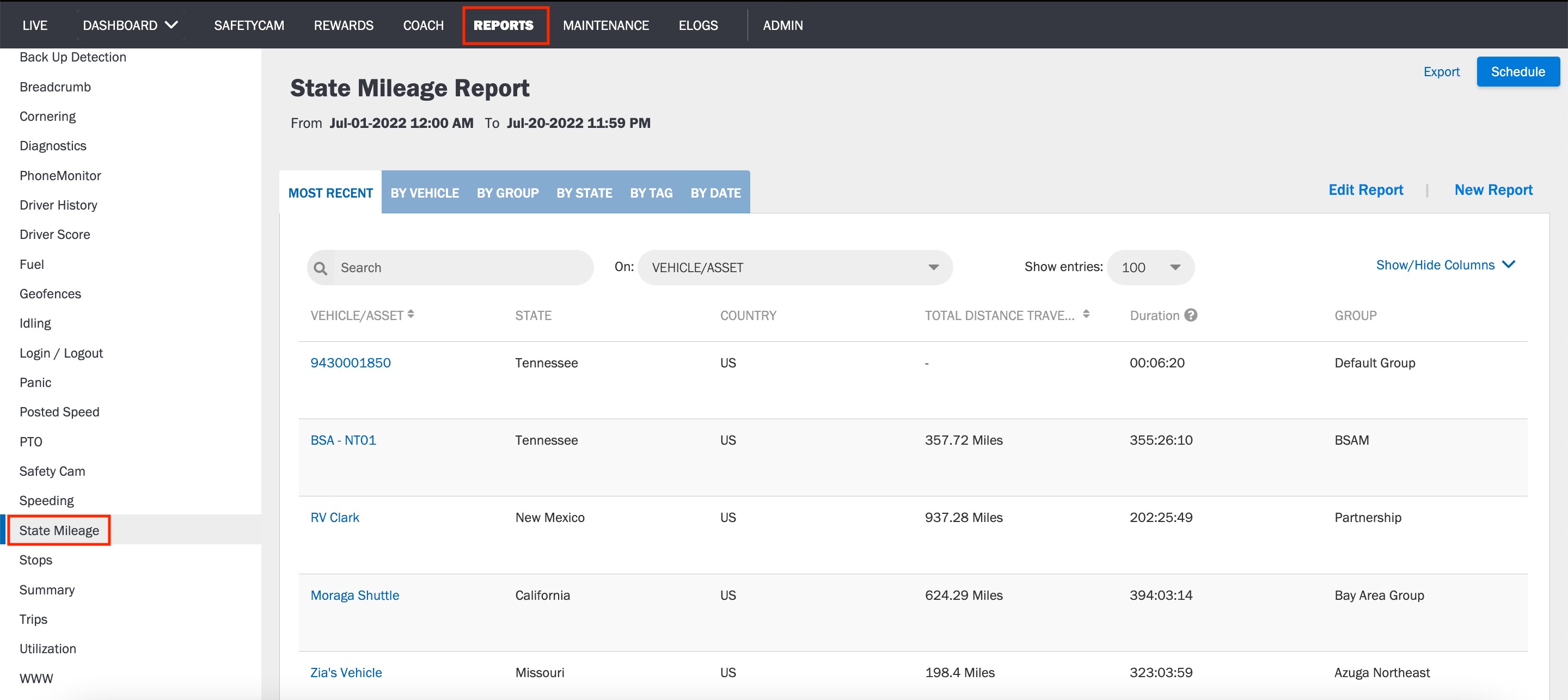Open the Show entries 100 dropdown
Screen dimensions: 1568x700
pyautogui.click(x=1150, y=267)
